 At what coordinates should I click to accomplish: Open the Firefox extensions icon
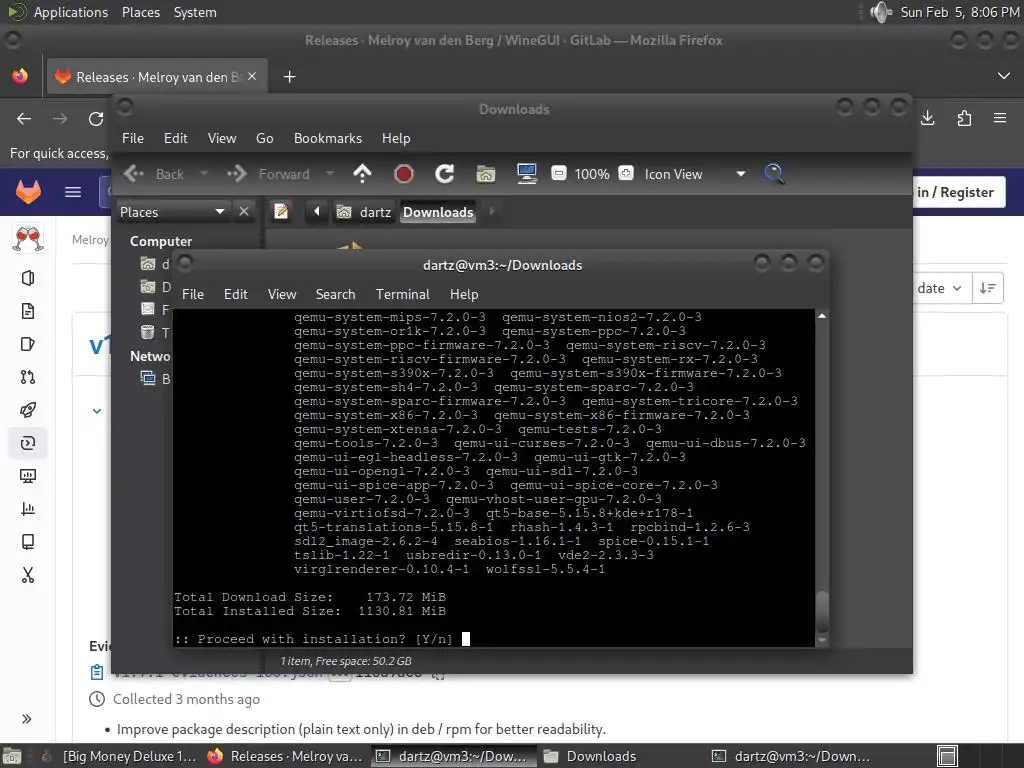click(x=964, y=118)
